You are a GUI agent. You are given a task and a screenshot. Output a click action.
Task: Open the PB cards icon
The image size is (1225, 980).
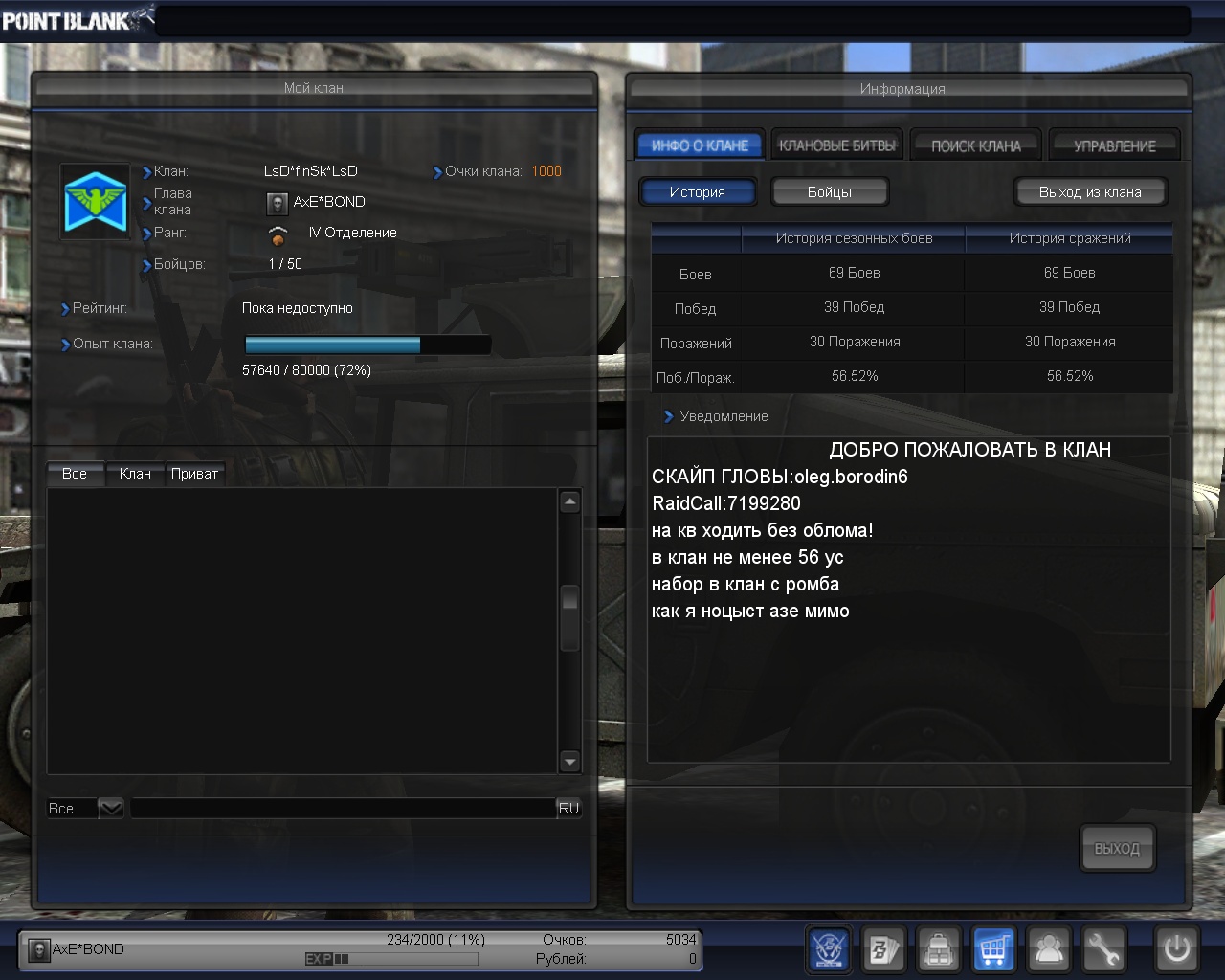[x=883, y=949]
